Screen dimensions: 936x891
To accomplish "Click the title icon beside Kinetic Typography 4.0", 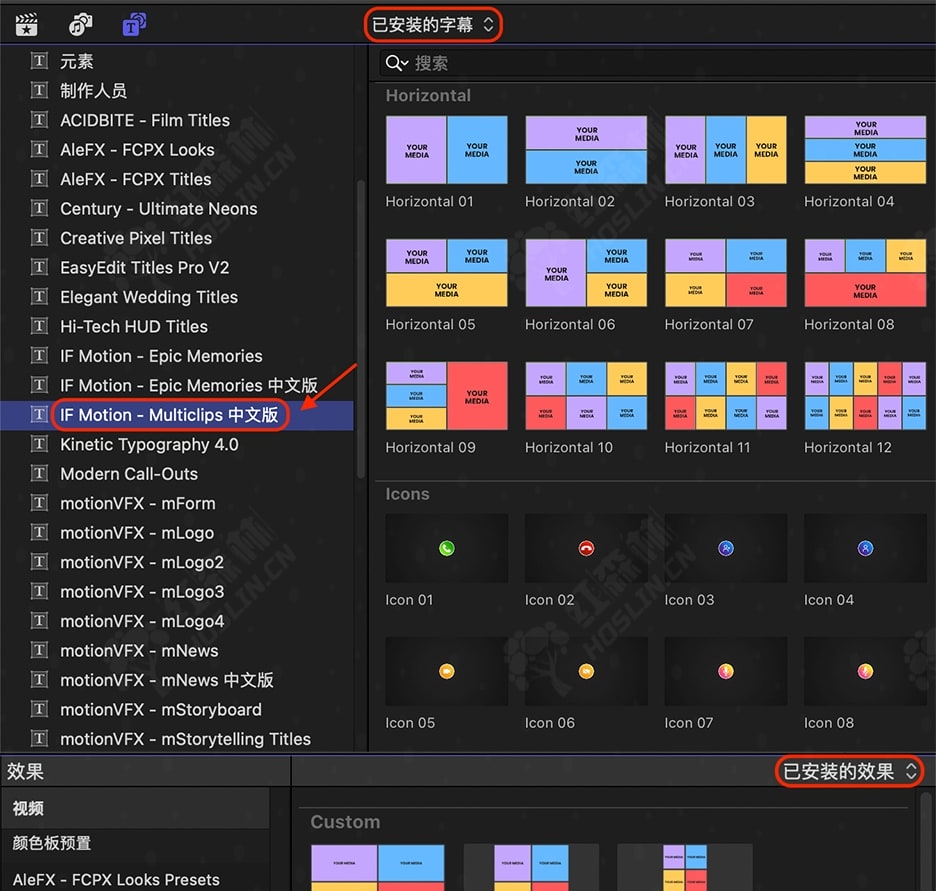I will pos(39,444).
